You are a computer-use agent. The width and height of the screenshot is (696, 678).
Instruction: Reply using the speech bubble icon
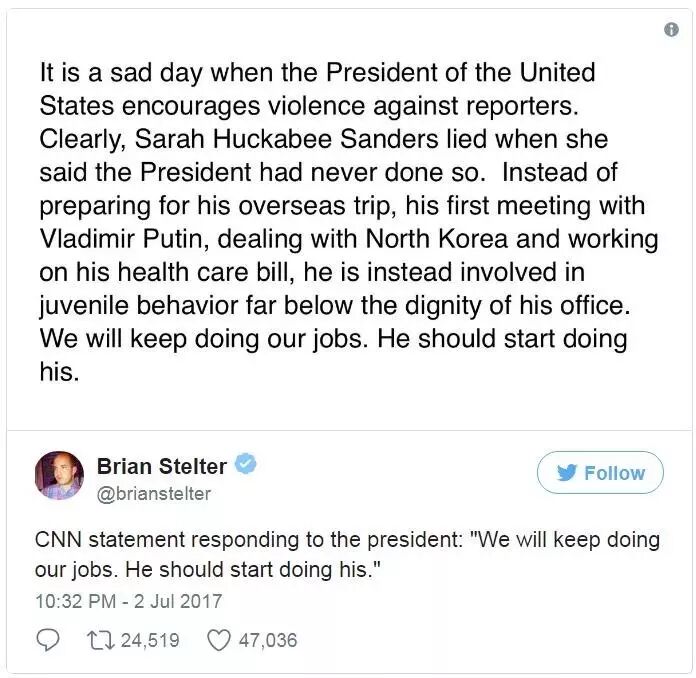(47, 640)
